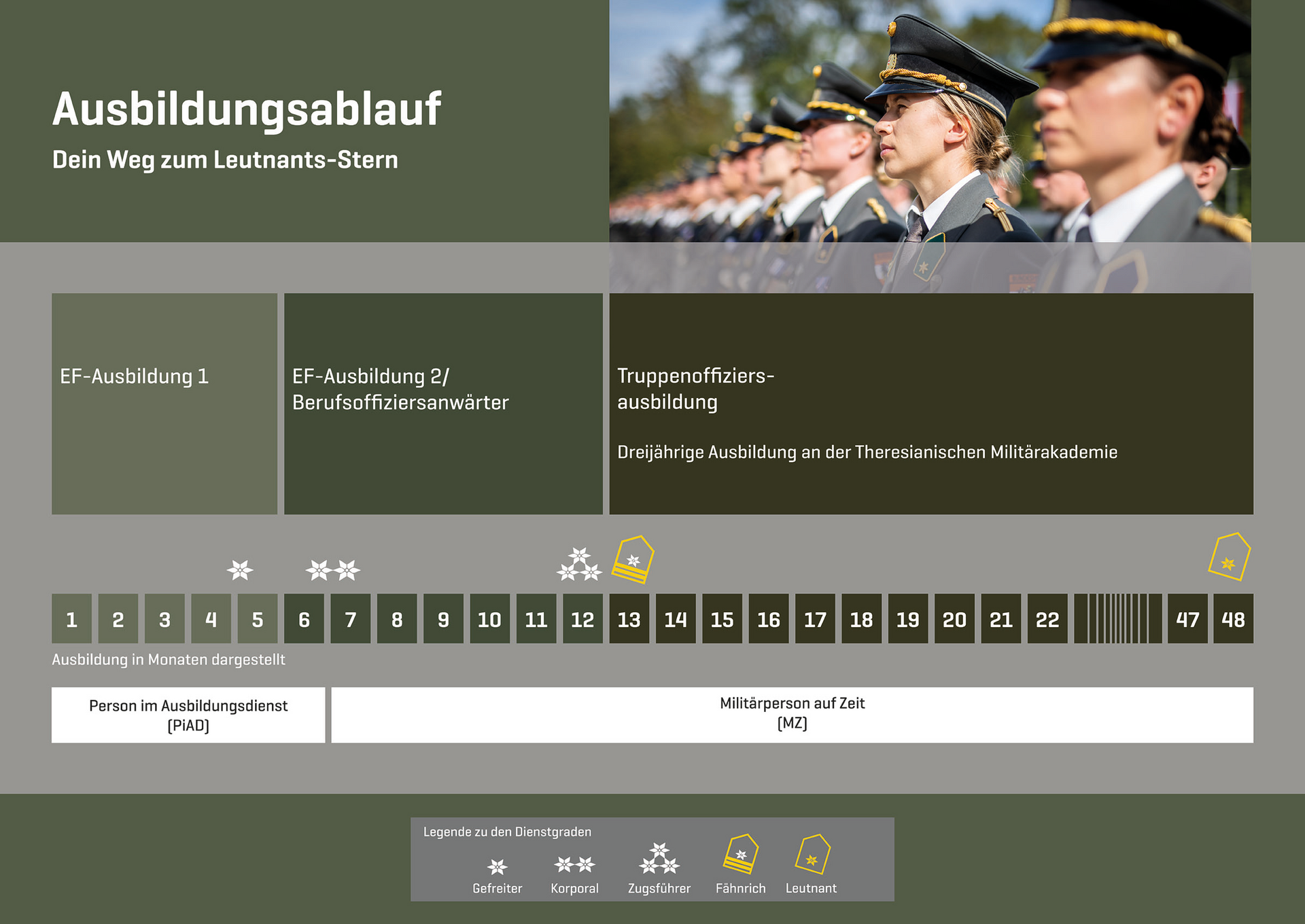The width and height of the screenshot is (1305, 924).
Task: Select the EF-Ausbildung 1 block
Action: [x=164, y=404]
